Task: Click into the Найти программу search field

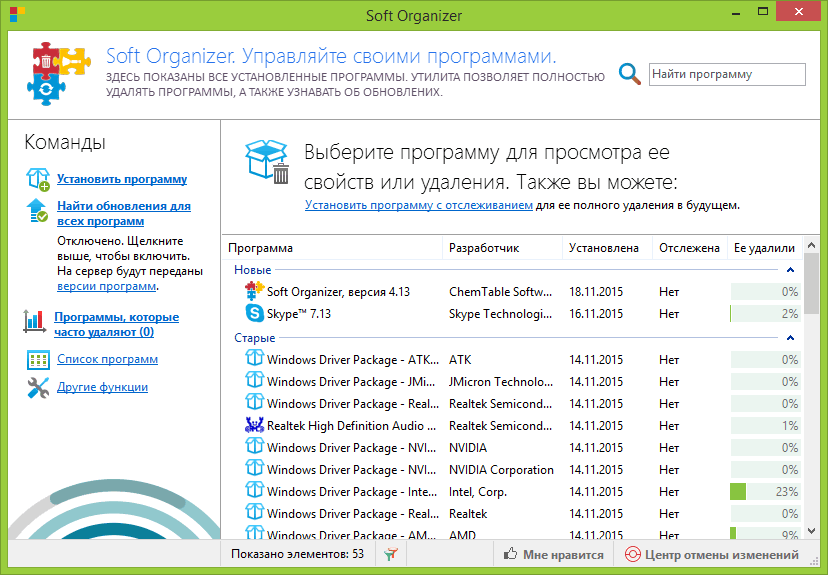Action: click(725, 74)
